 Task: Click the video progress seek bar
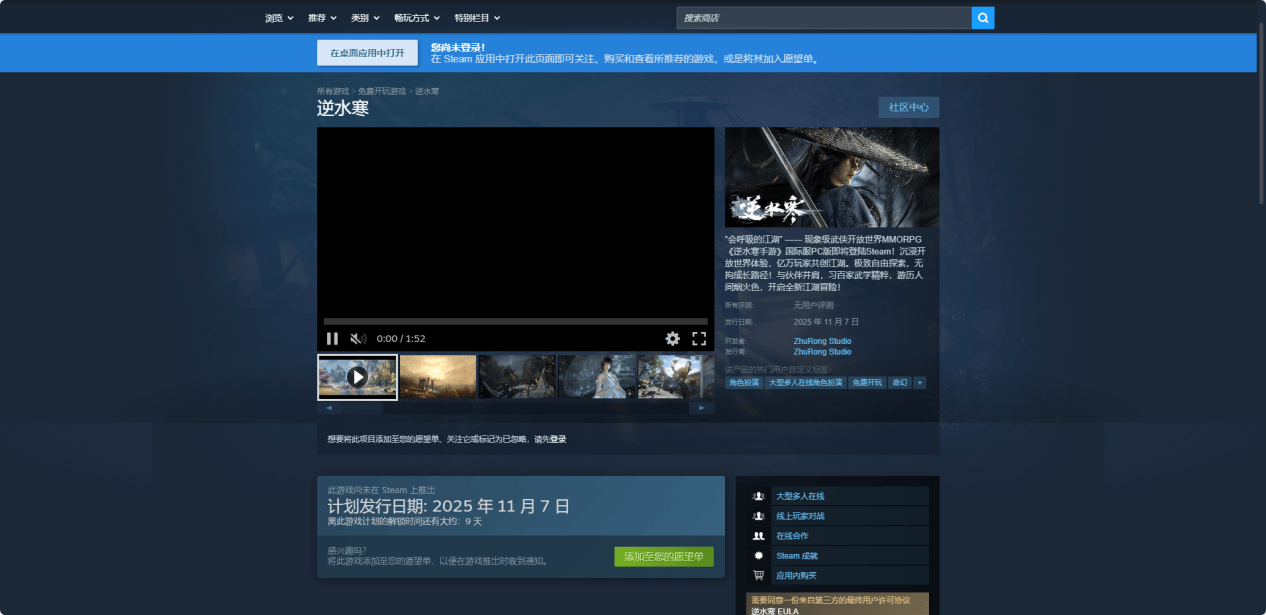click(515, 322)
